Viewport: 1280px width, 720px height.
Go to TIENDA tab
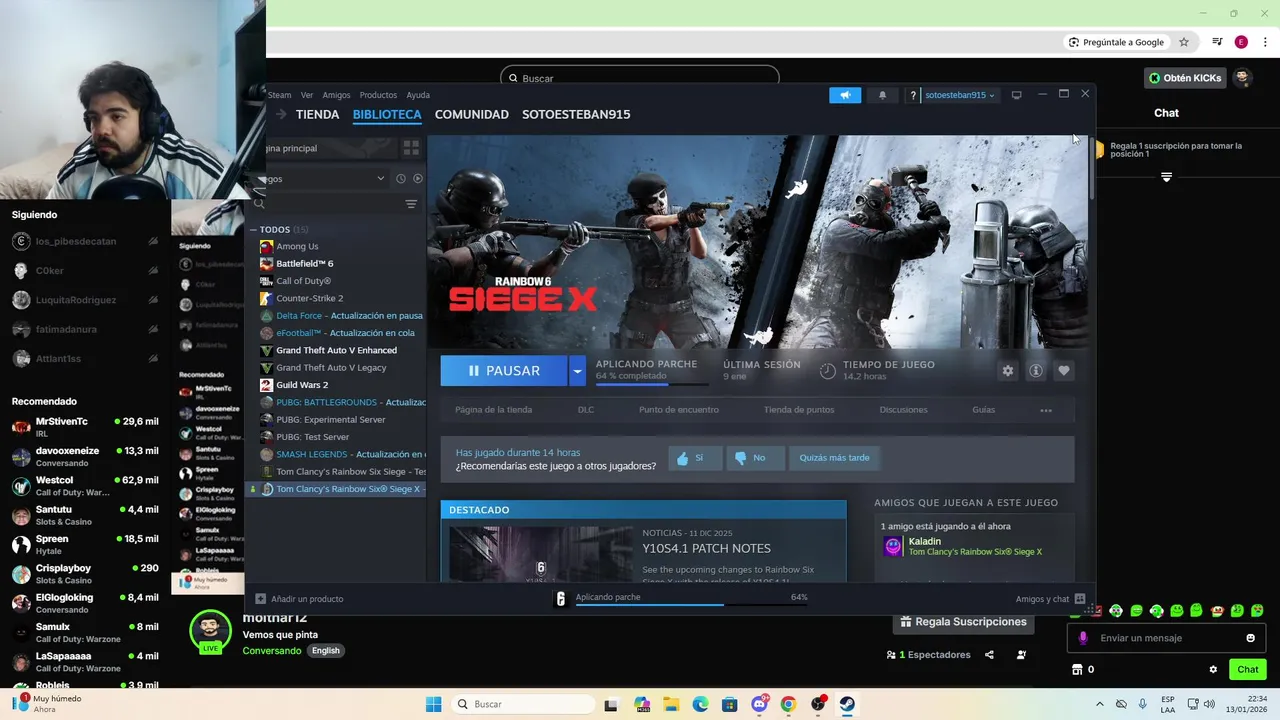tap(318, 114)
